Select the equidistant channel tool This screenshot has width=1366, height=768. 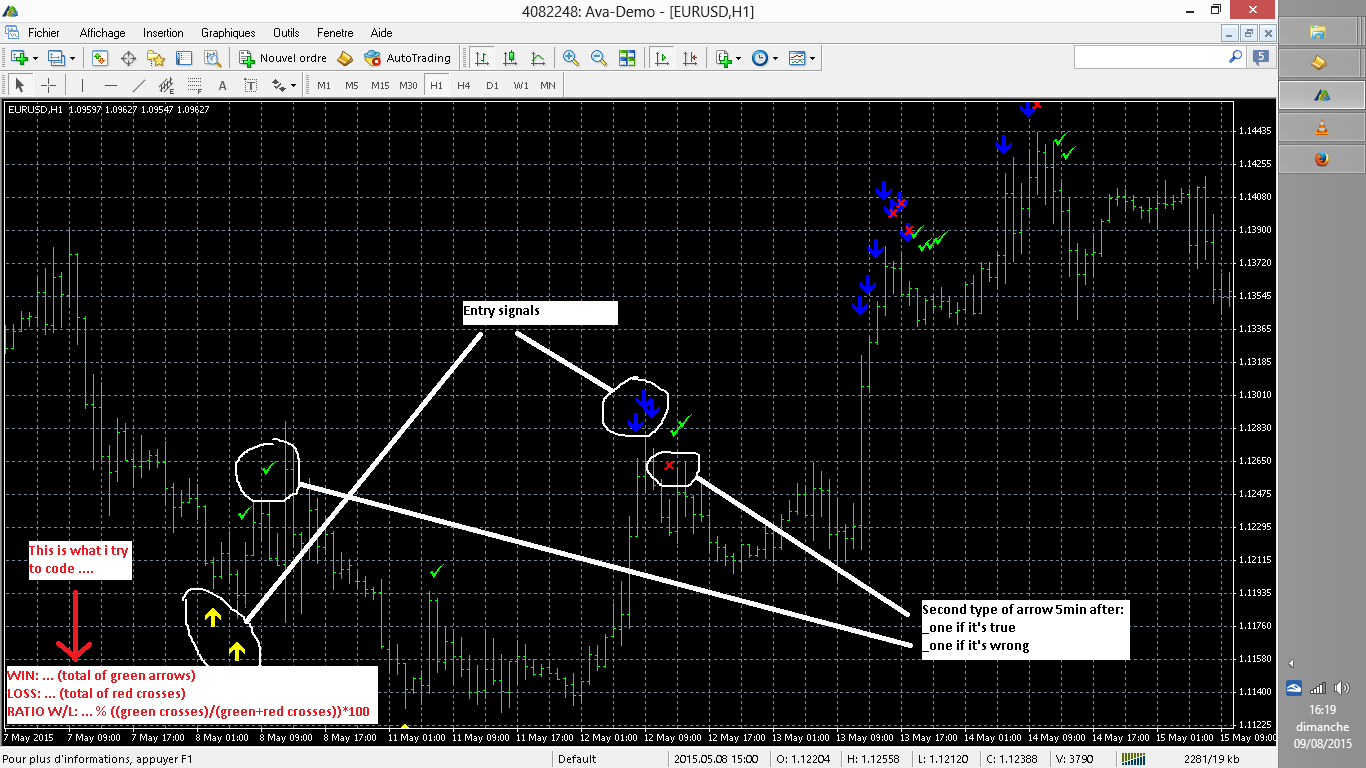(x=166, y=85)
